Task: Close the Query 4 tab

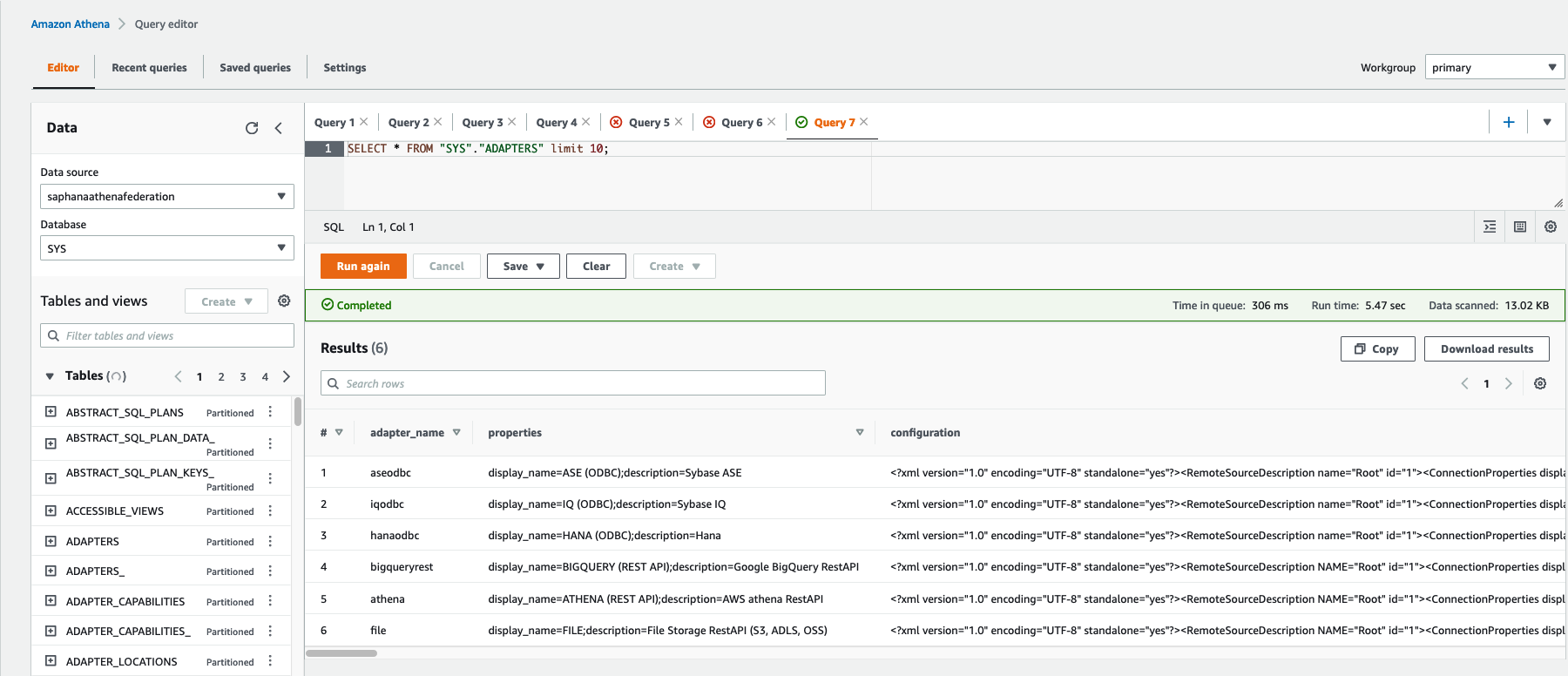Action: (x=586, y=122)
